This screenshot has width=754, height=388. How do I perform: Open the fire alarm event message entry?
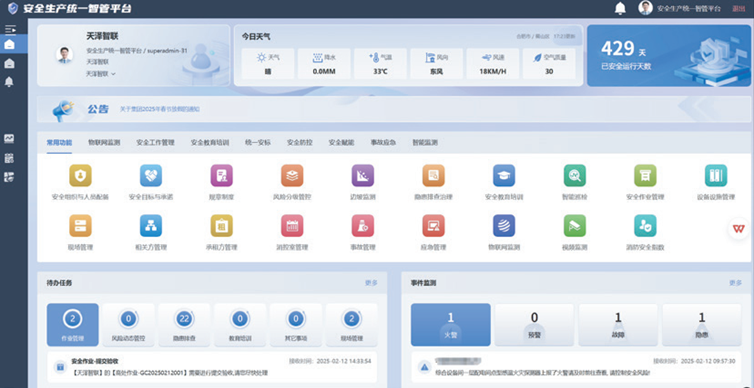pos(576,367)
